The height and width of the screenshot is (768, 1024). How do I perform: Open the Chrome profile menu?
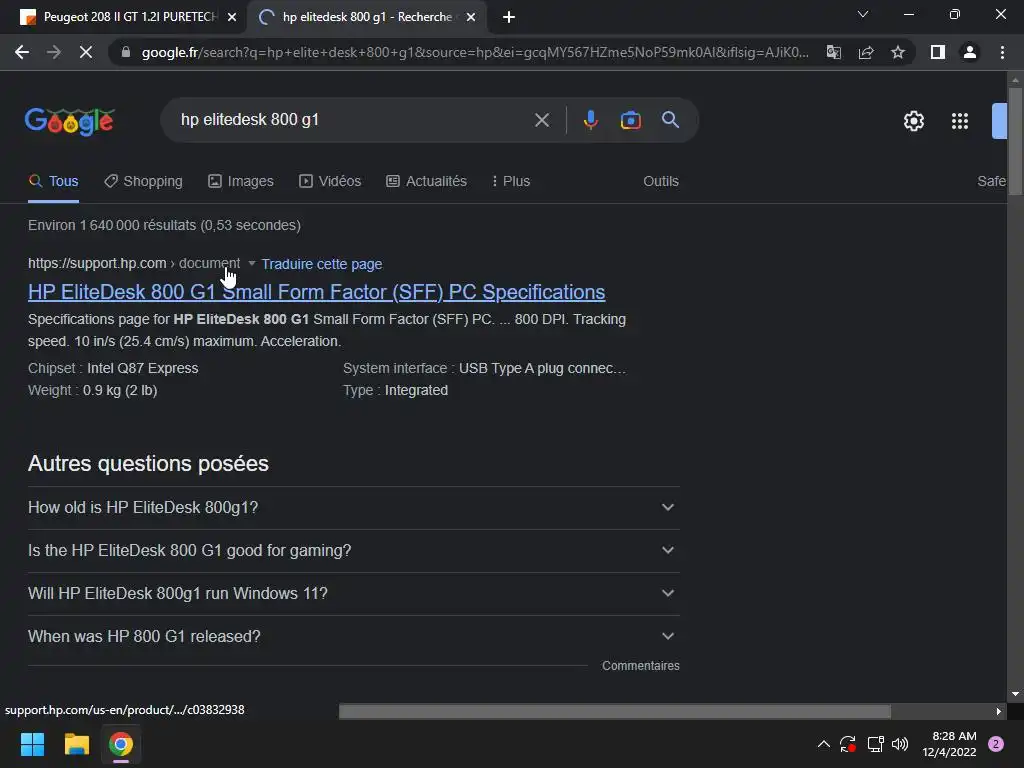coord(970,52)
